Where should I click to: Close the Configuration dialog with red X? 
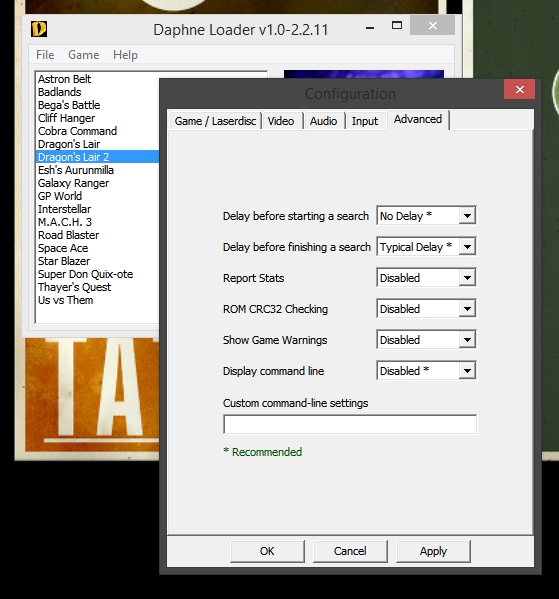coord(519,89)
